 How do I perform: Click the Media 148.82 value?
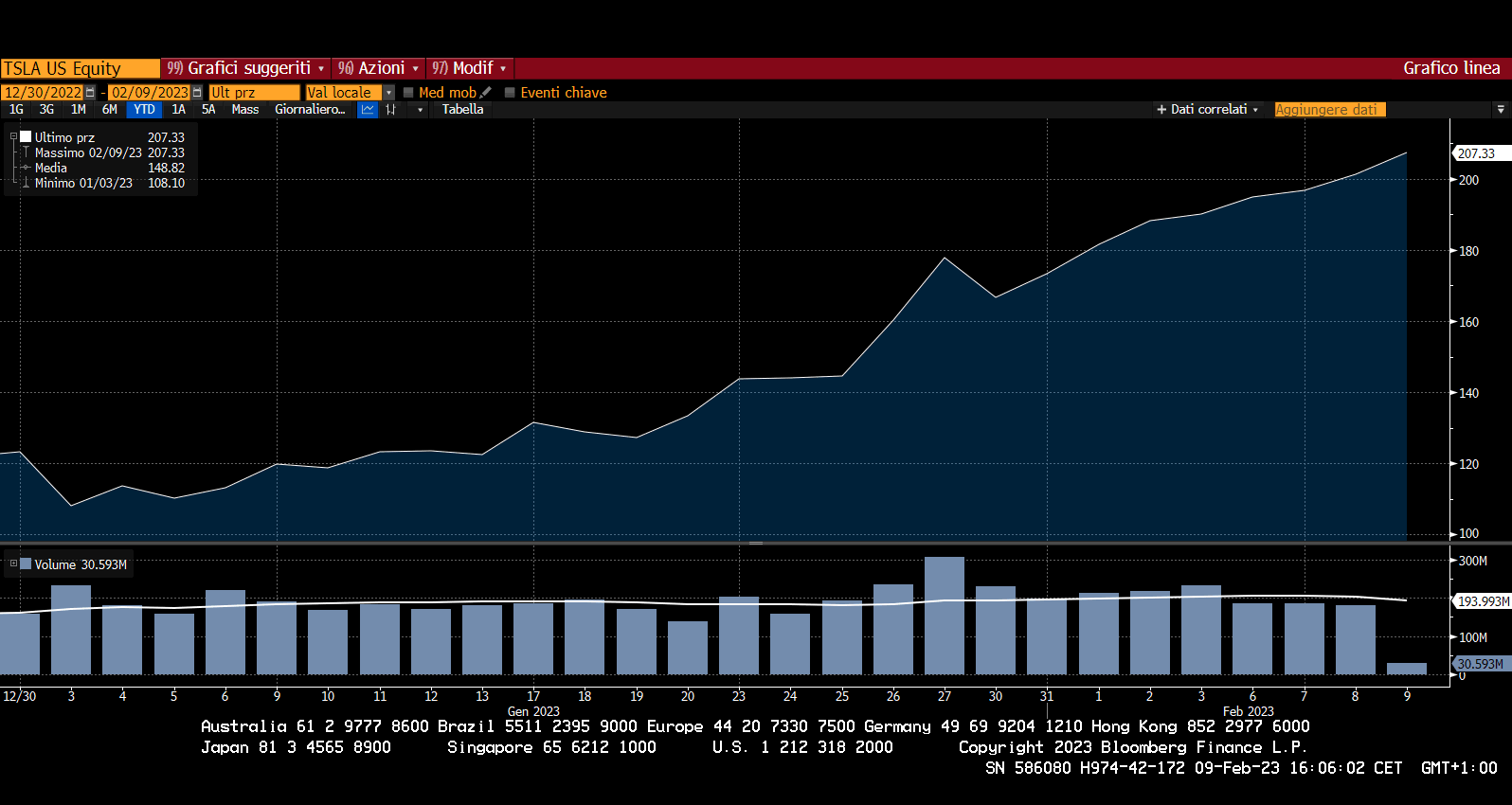(166, 168)
